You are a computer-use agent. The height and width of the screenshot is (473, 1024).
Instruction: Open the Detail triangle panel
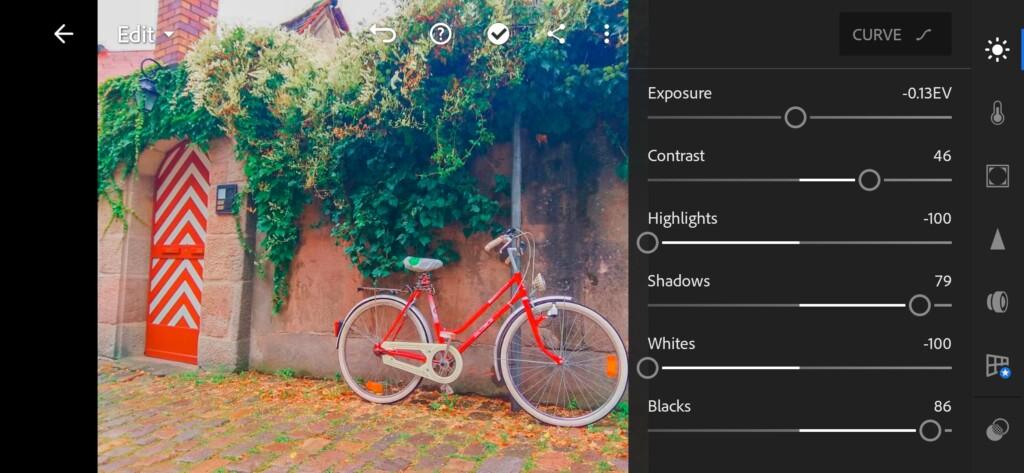click(x=997, y=239)
